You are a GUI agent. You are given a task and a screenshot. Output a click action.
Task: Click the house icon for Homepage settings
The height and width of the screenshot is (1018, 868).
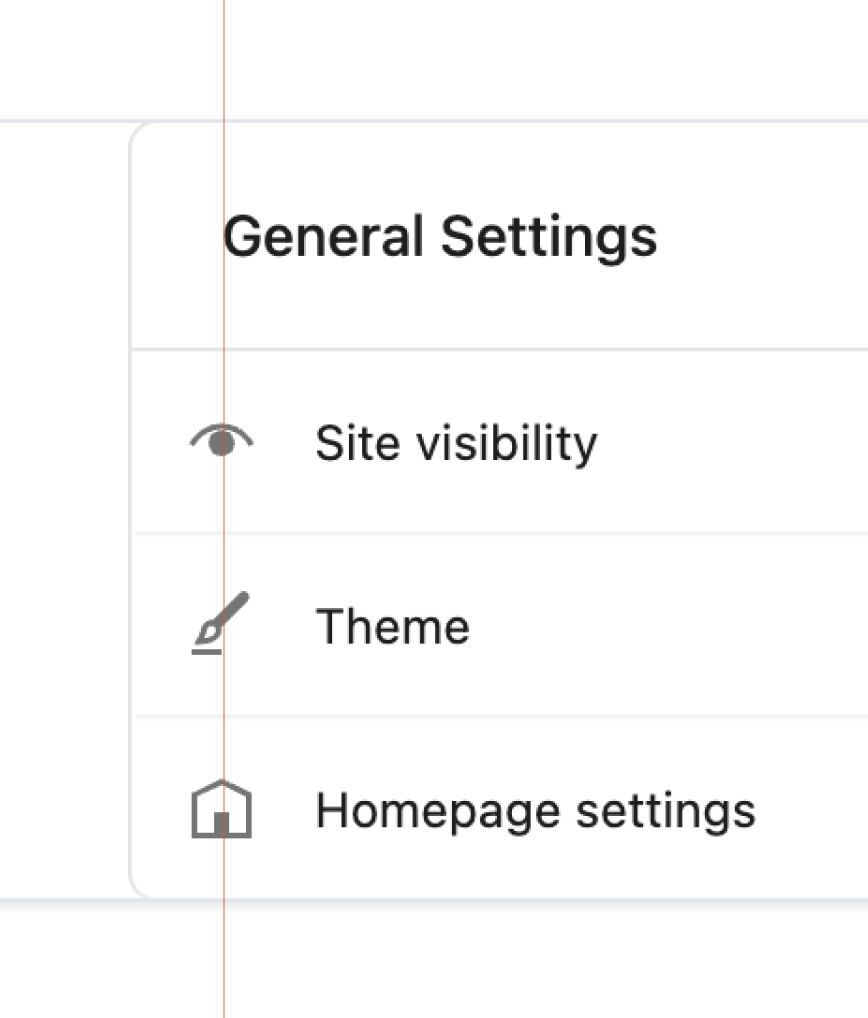[x=221, y=809]
